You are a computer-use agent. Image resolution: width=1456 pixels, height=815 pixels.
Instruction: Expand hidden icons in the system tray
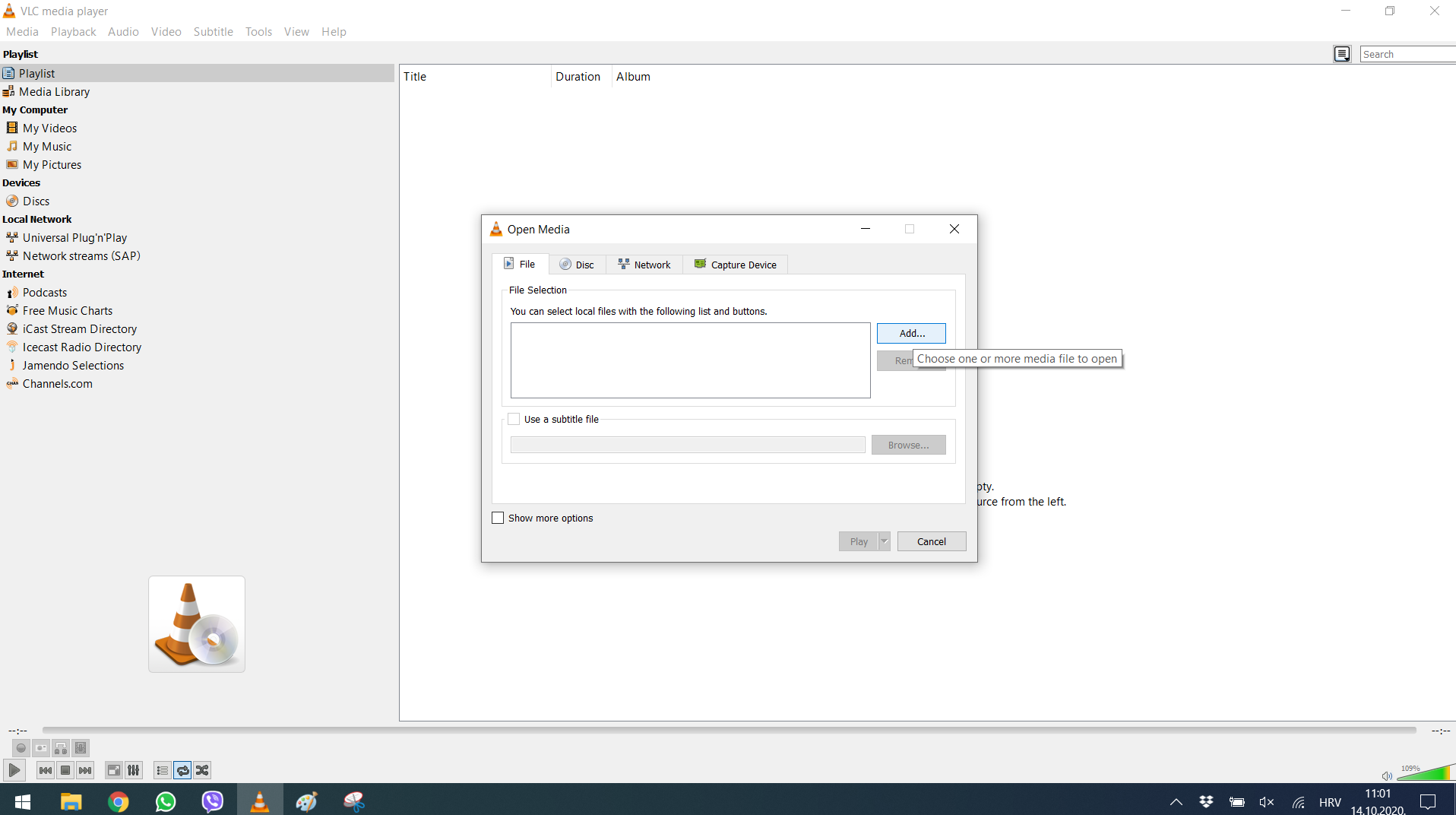click(x=1176, y=801)
